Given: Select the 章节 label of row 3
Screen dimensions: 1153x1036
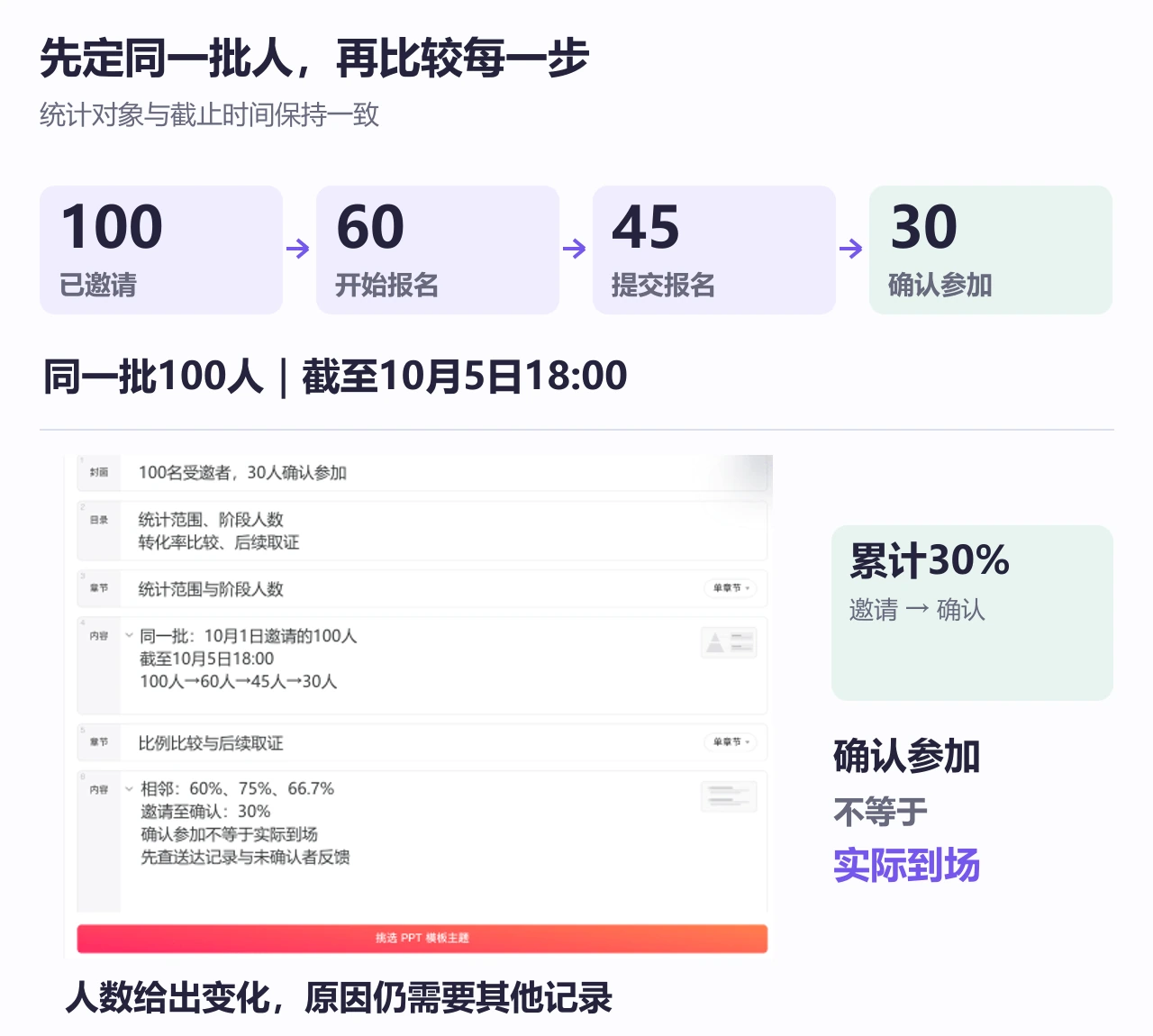Looking at the screenshot, I should click(99, 588).
